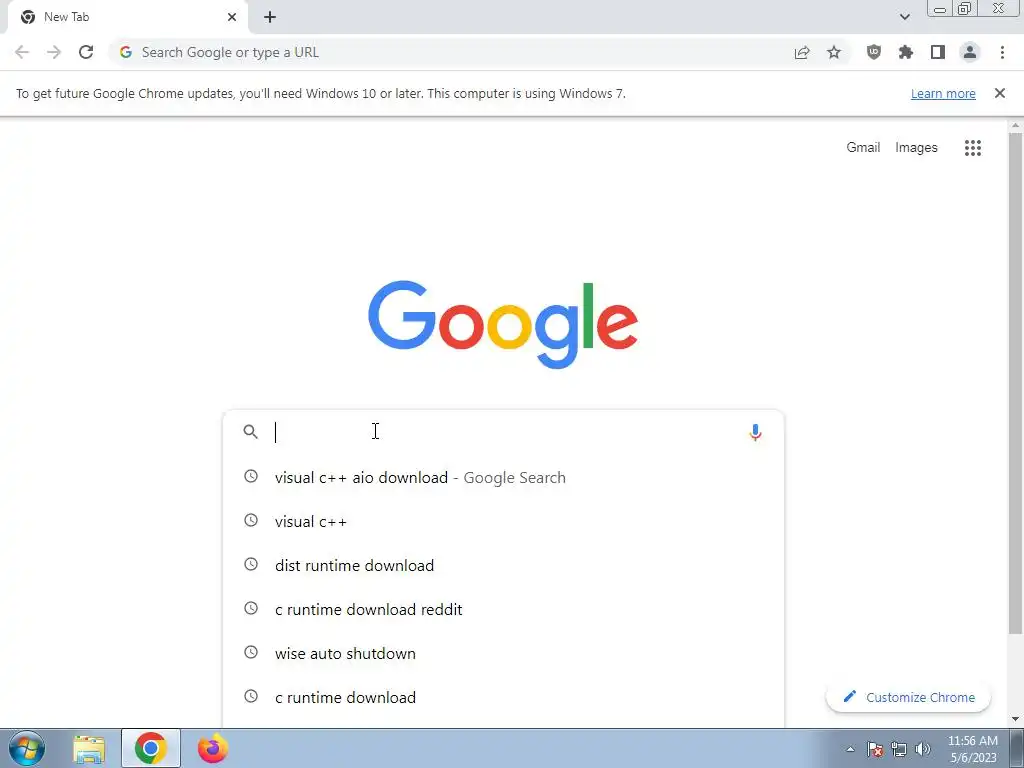Toggle the side panel icon
Viewport: 1024px width, 768px height.
(x=938, y=52)
